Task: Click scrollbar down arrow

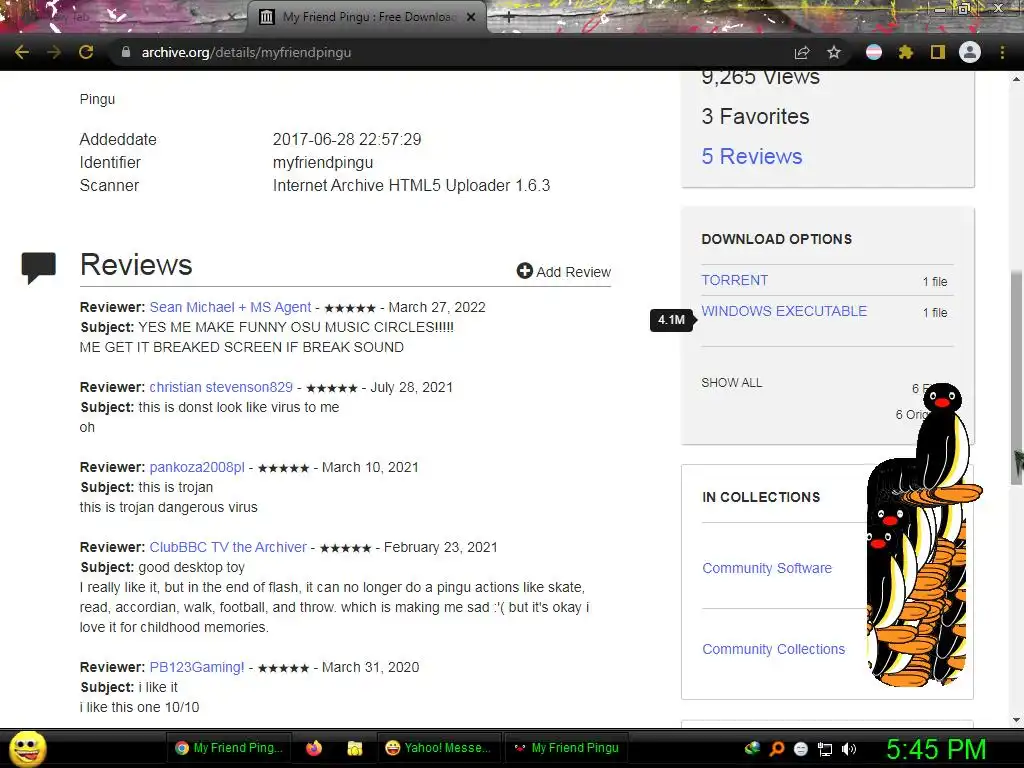Action: [1017, 720]
